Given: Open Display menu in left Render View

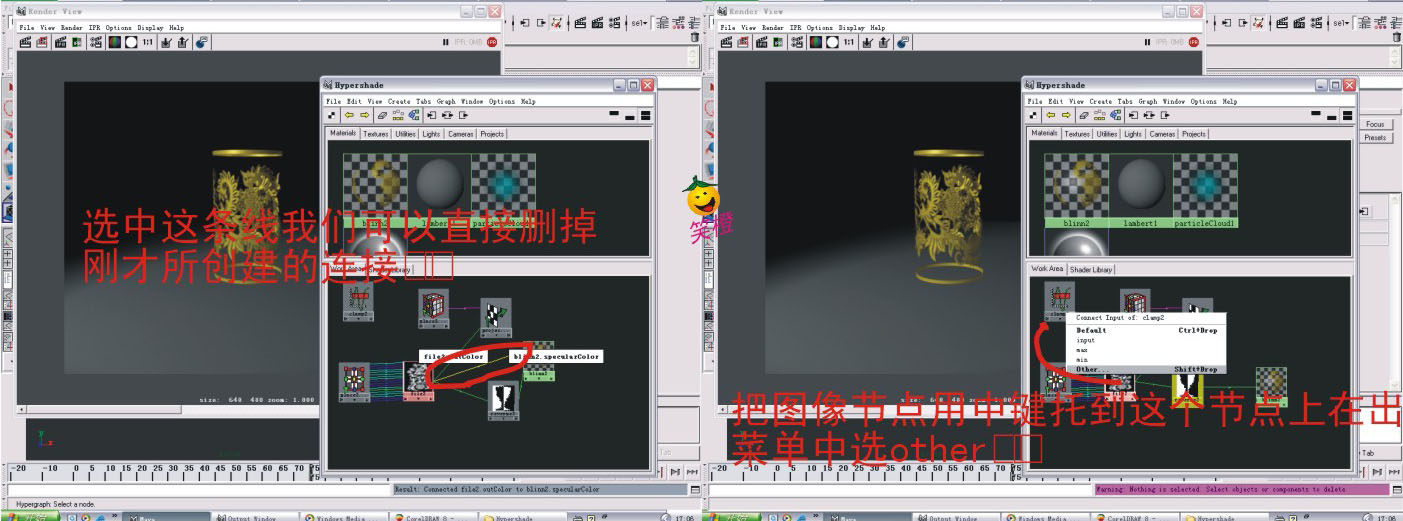Looking at the screenshot, I should pyautogui.click(x=150, y=28).
